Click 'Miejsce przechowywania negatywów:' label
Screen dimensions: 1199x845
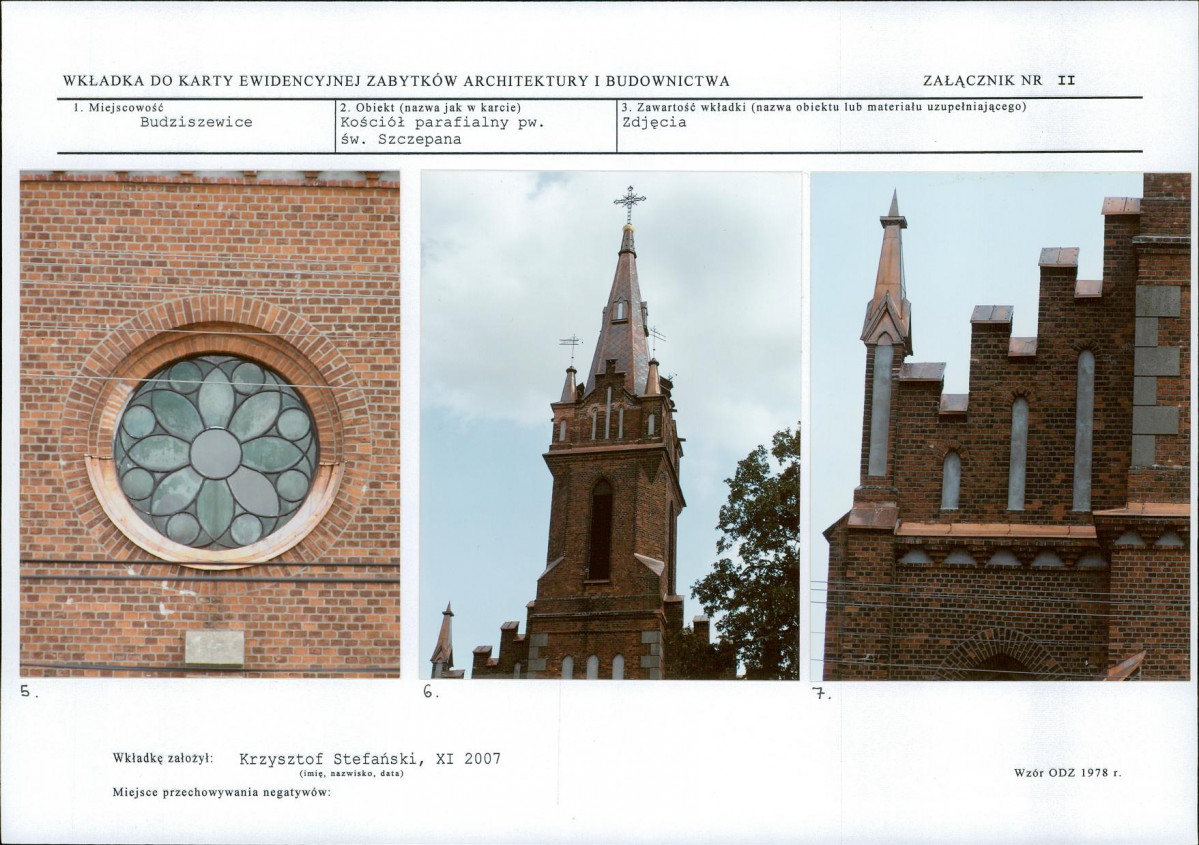point(222,792)
